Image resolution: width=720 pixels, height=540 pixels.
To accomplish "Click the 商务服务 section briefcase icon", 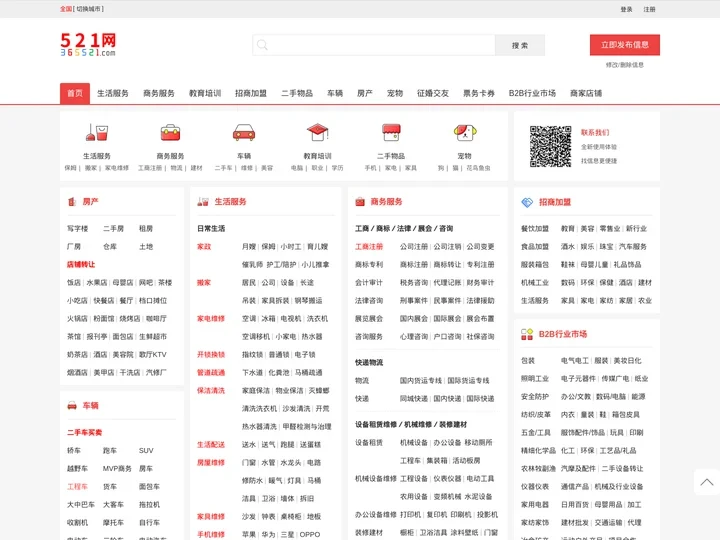I will (360, 202).
